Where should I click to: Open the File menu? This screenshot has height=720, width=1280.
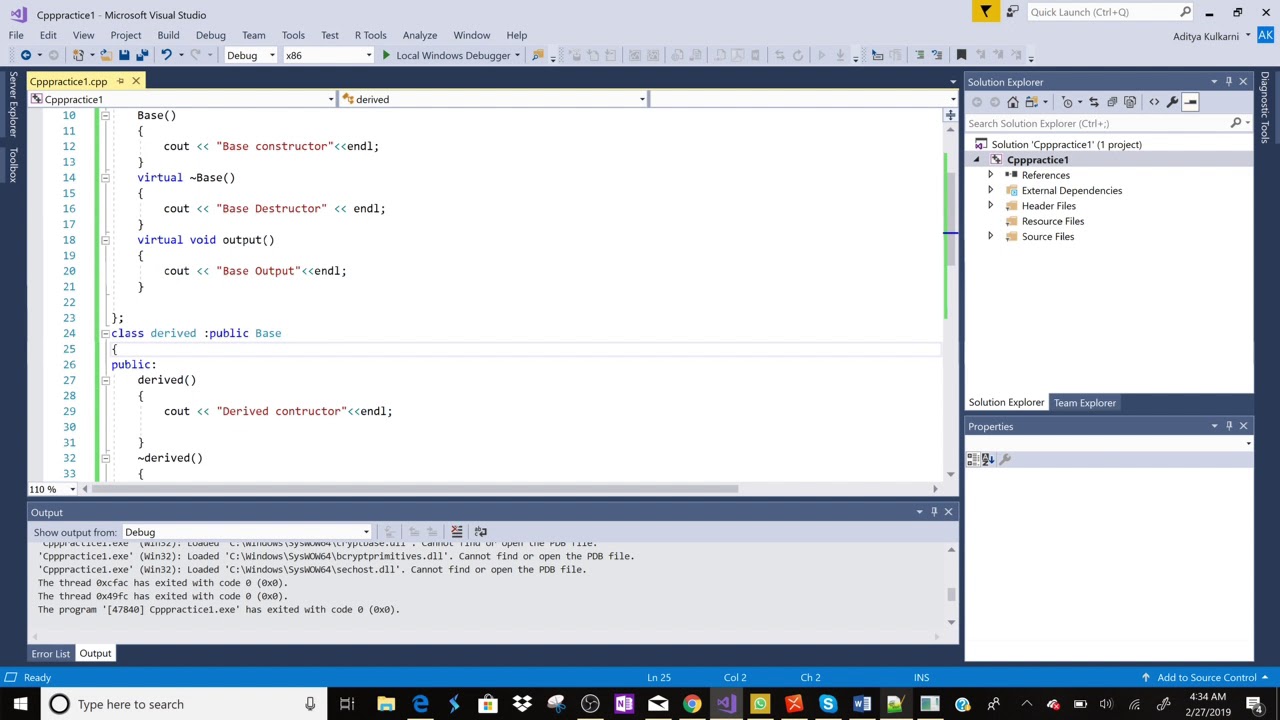coord(16,35)
